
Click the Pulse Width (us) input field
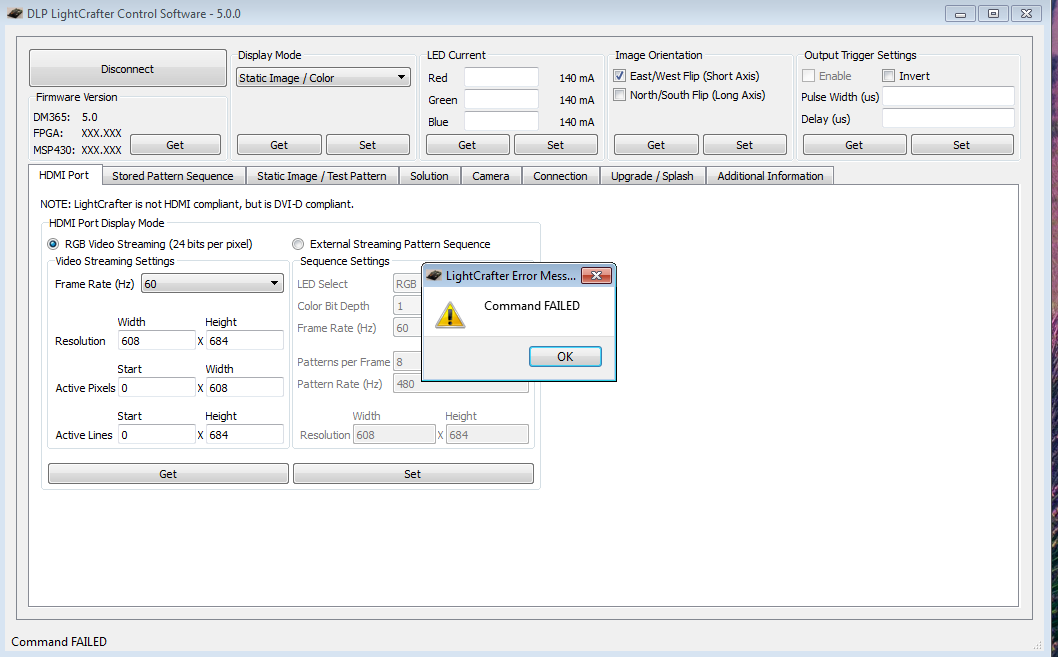[x=948, y=96]
